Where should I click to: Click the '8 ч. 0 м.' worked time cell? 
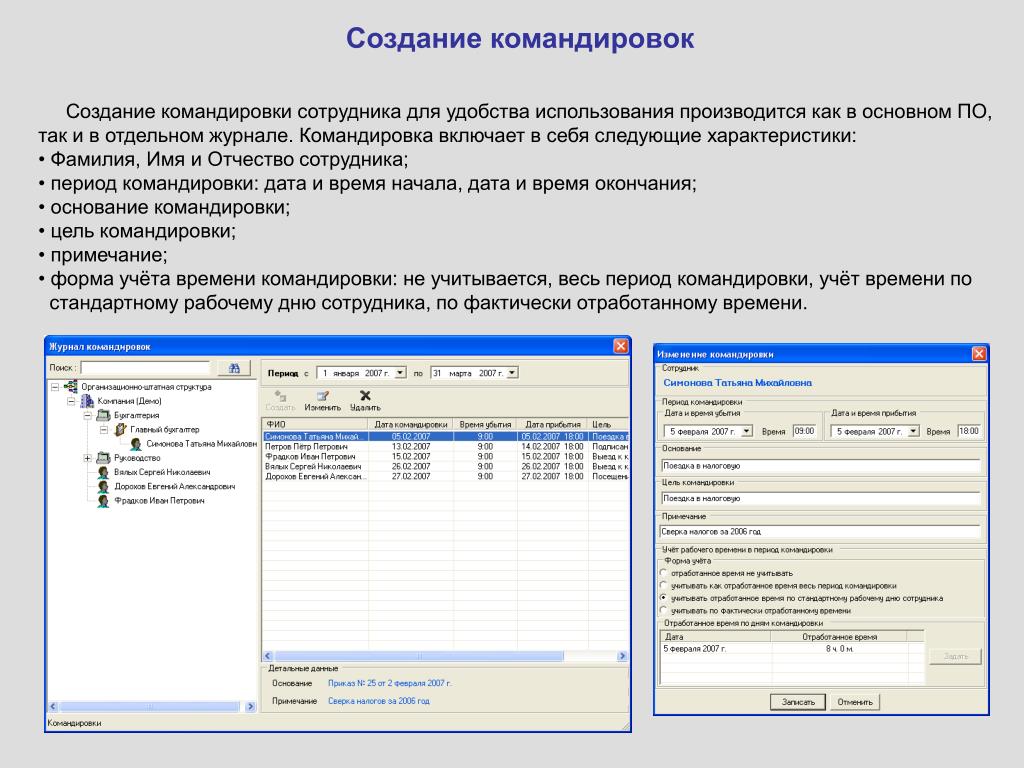pyautogui.click(x=839, y=648)
